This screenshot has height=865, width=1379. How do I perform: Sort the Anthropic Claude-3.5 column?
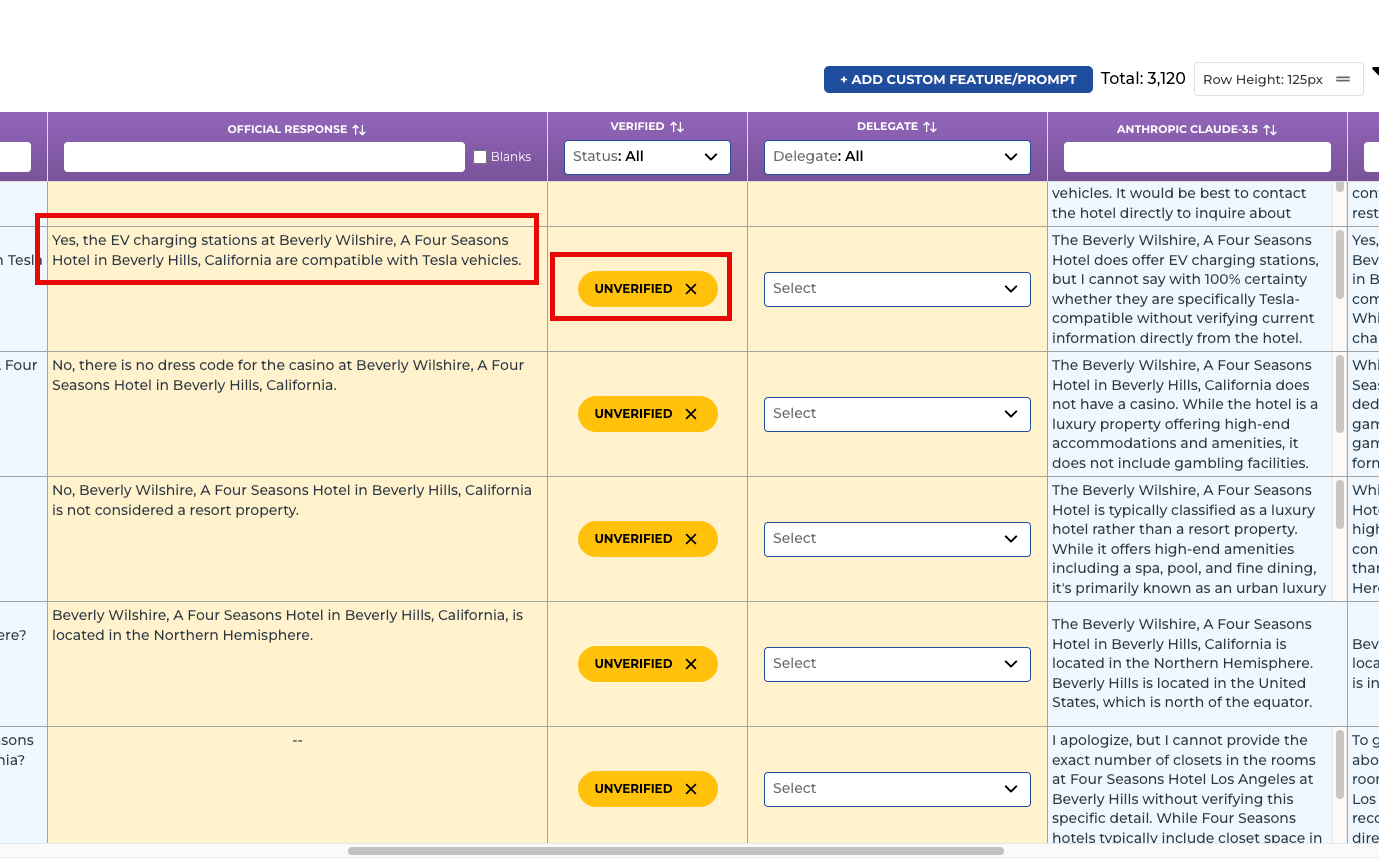coord(1270,130)
